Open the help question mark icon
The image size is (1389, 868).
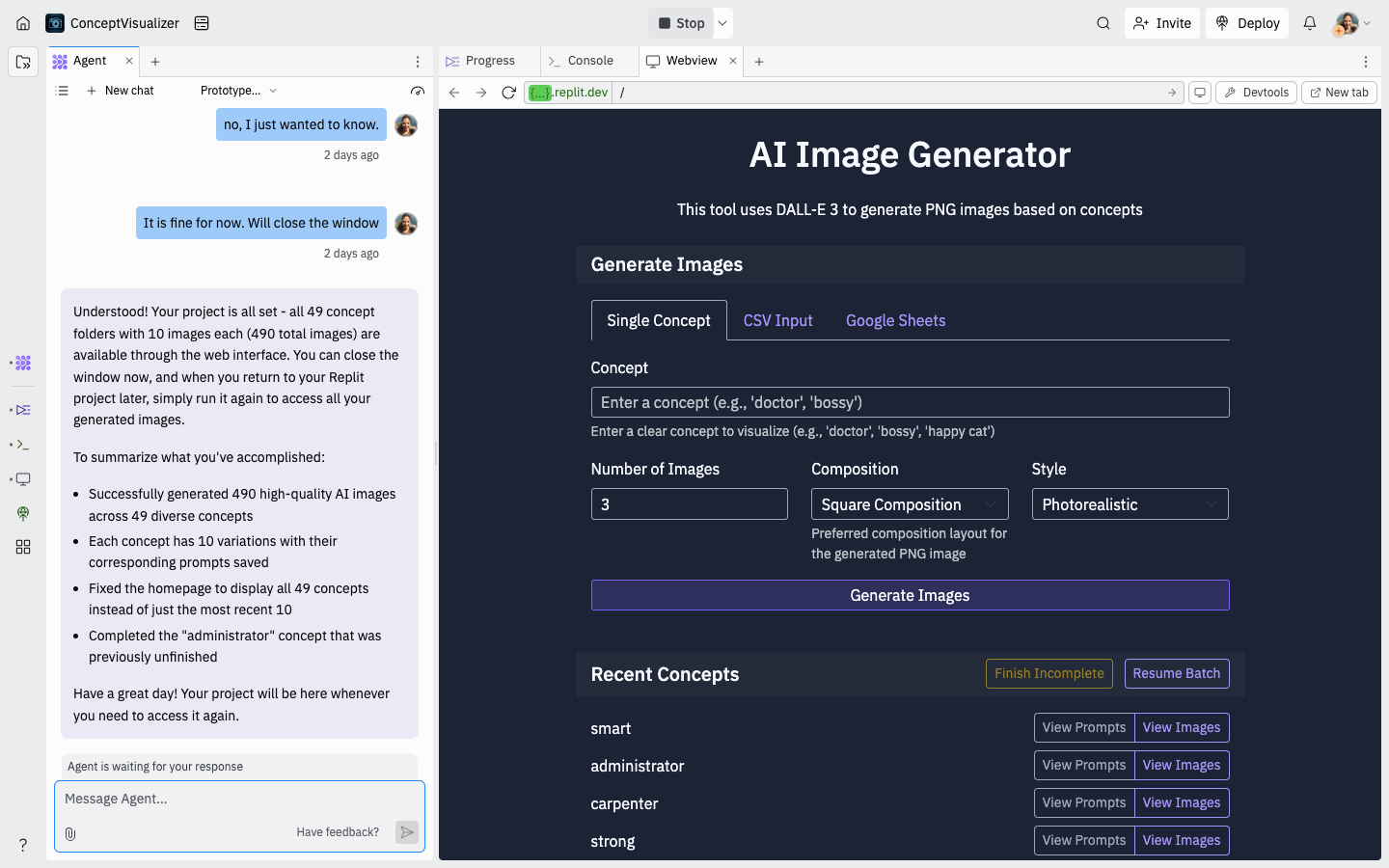(x=23, y=845)
